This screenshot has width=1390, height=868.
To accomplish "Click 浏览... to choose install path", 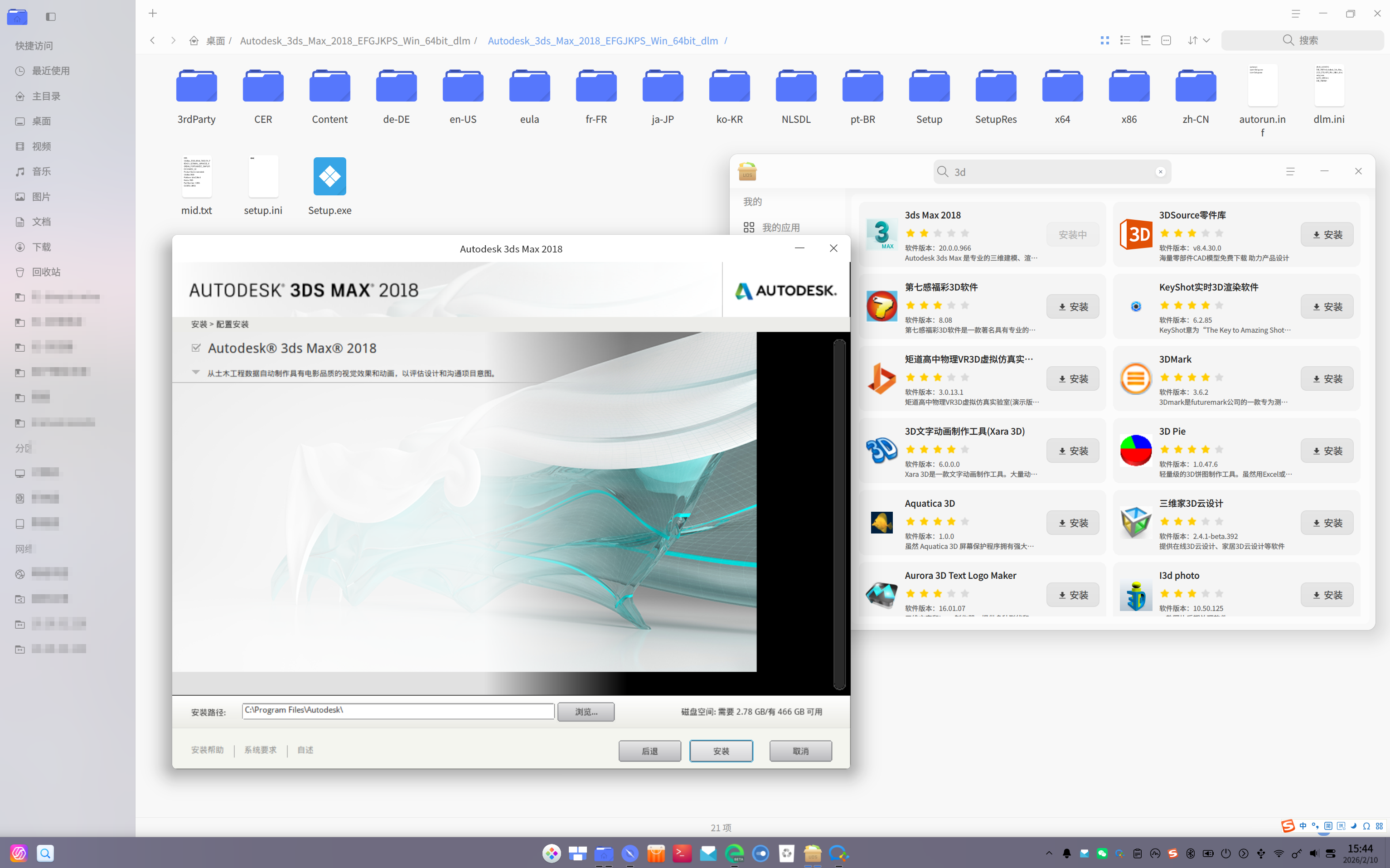I will pos(586,712).
